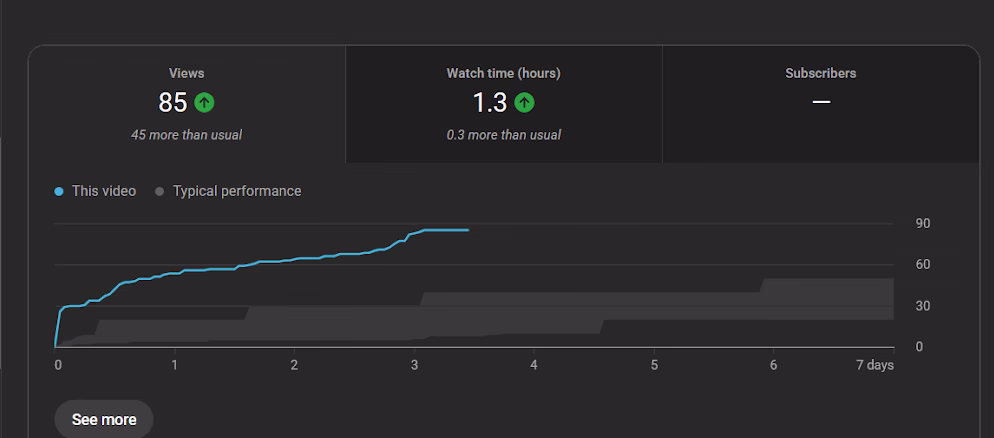This screenshot has width=994, height=438.
Task: Click the 0.3 more than usual text
Action: click(503, 135)
